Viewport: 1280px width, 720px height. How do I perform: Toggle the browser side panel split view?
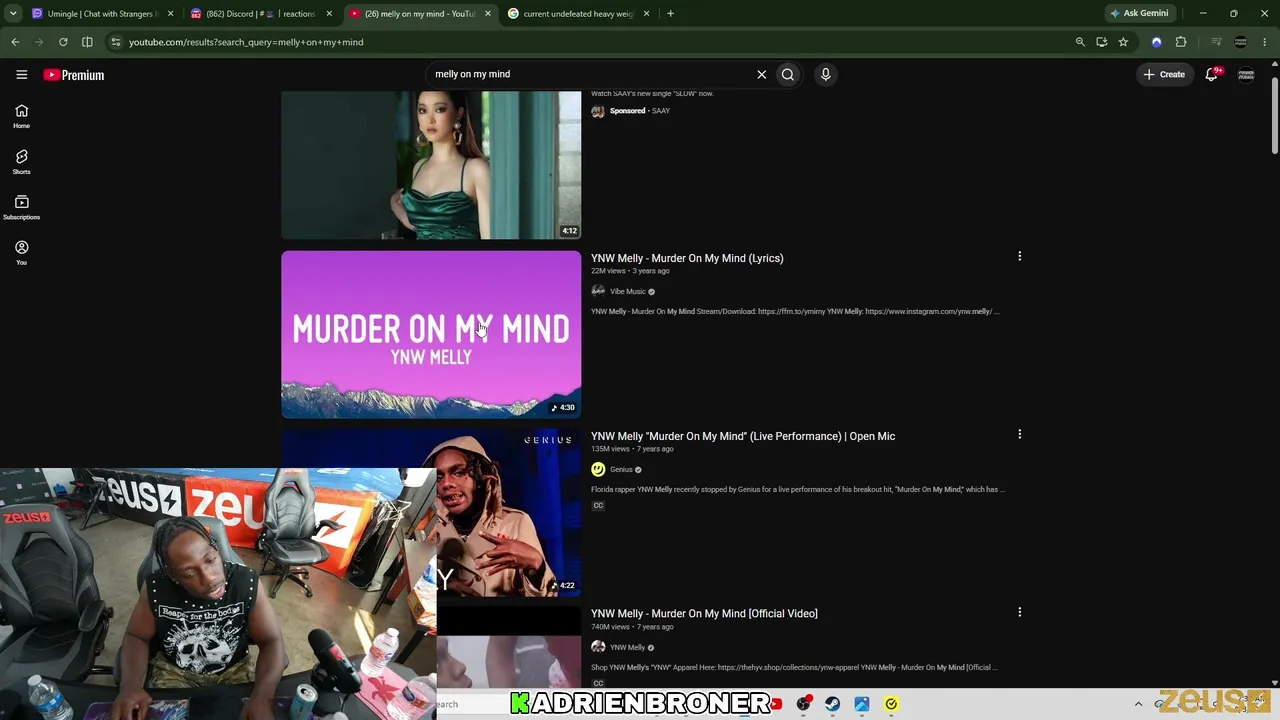(87, 42)
